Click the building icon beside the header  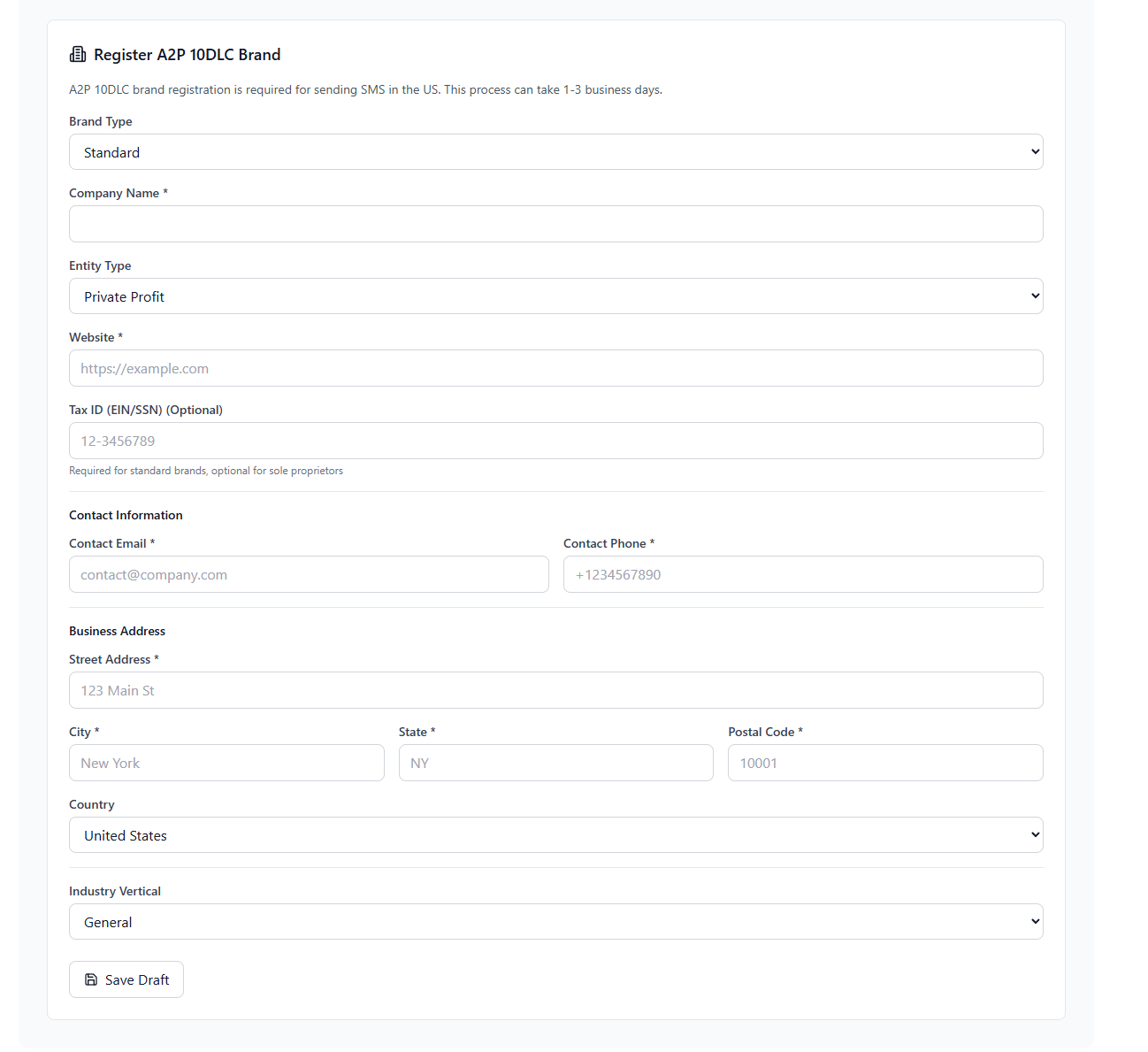coord(78,54)
